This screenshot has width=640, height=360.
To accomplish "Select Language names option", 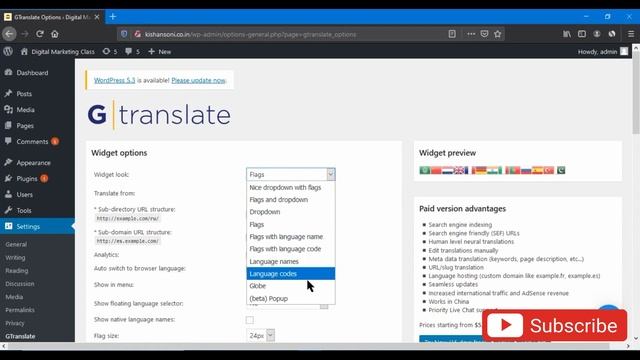I will 291,261.
